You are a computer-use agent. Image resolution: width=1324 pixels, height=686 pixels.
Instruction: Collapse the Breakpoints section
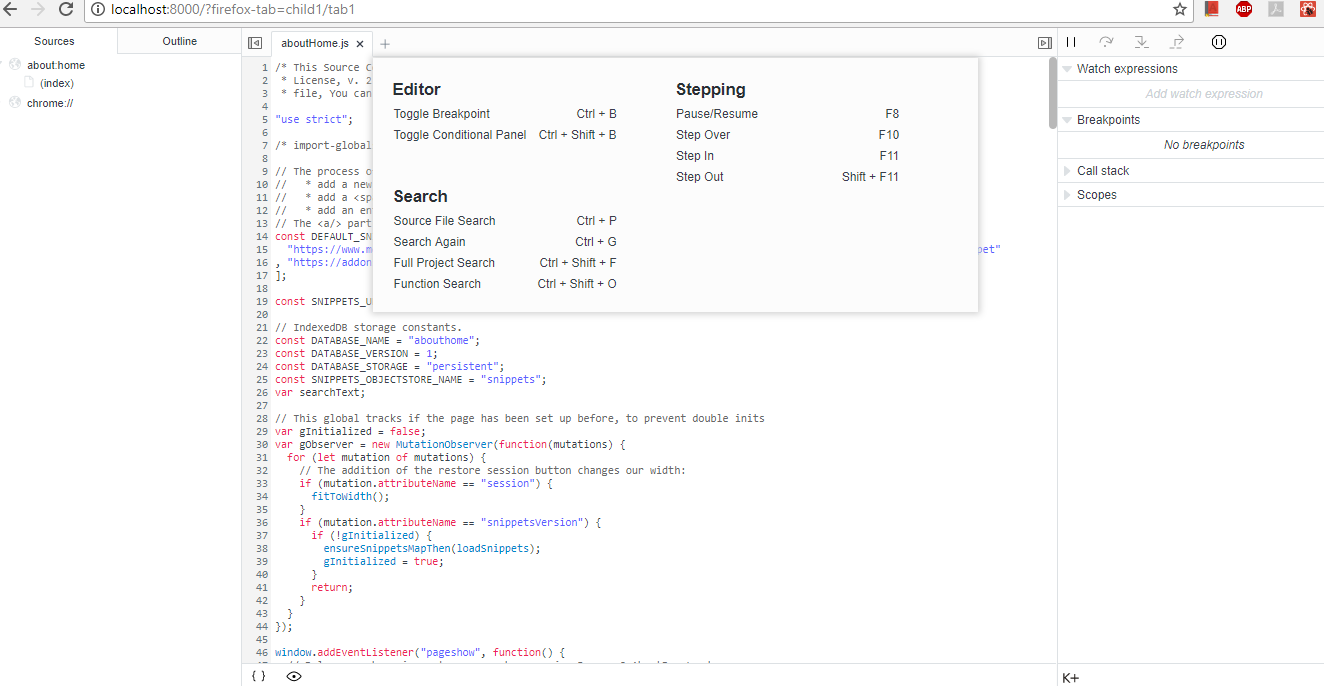click(x=1067, y=120)
